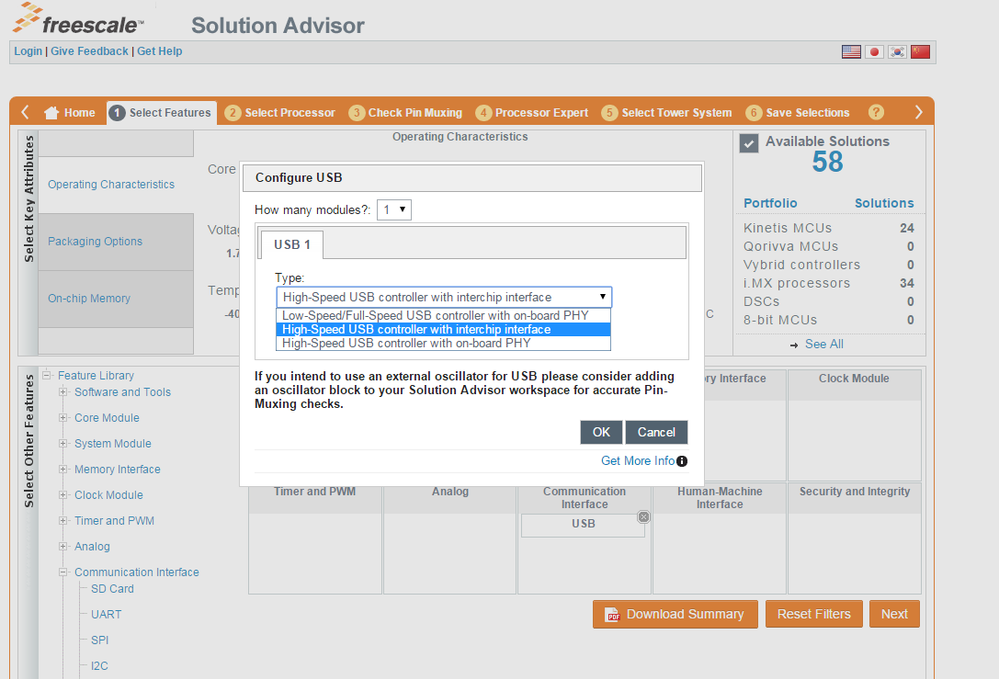999x679 pixels.
Task: Collapse Communication Interface tree node
Action: (x=62, y=572)
